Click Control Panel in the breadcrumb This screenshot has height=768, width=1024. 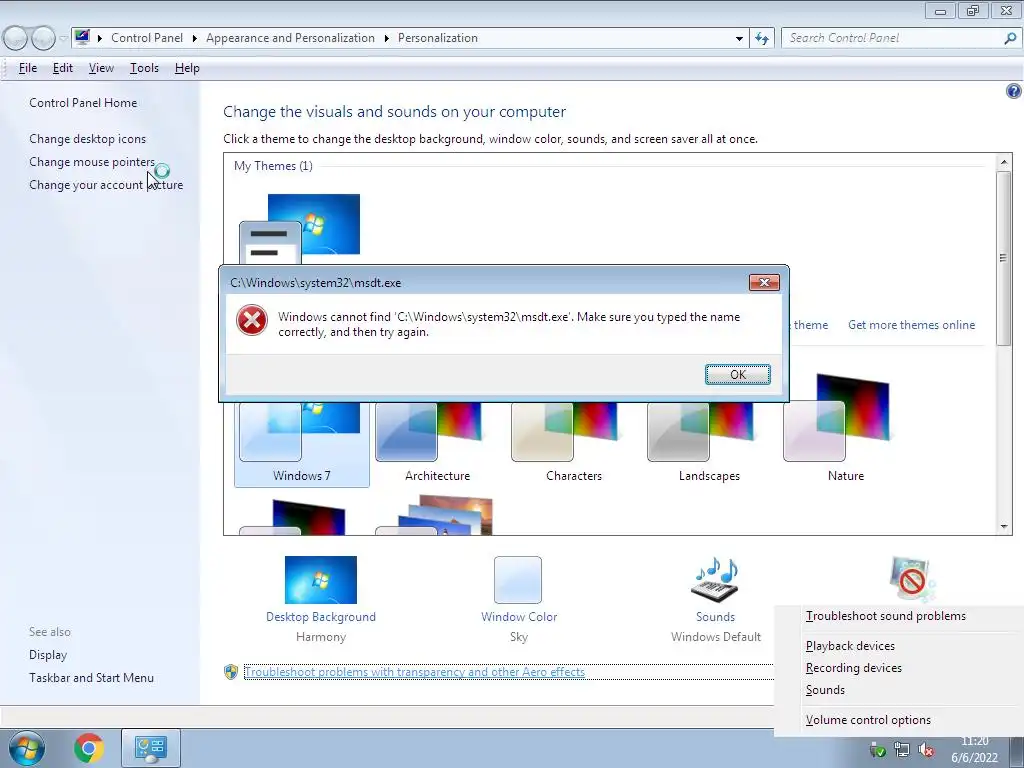coord(147,38)
